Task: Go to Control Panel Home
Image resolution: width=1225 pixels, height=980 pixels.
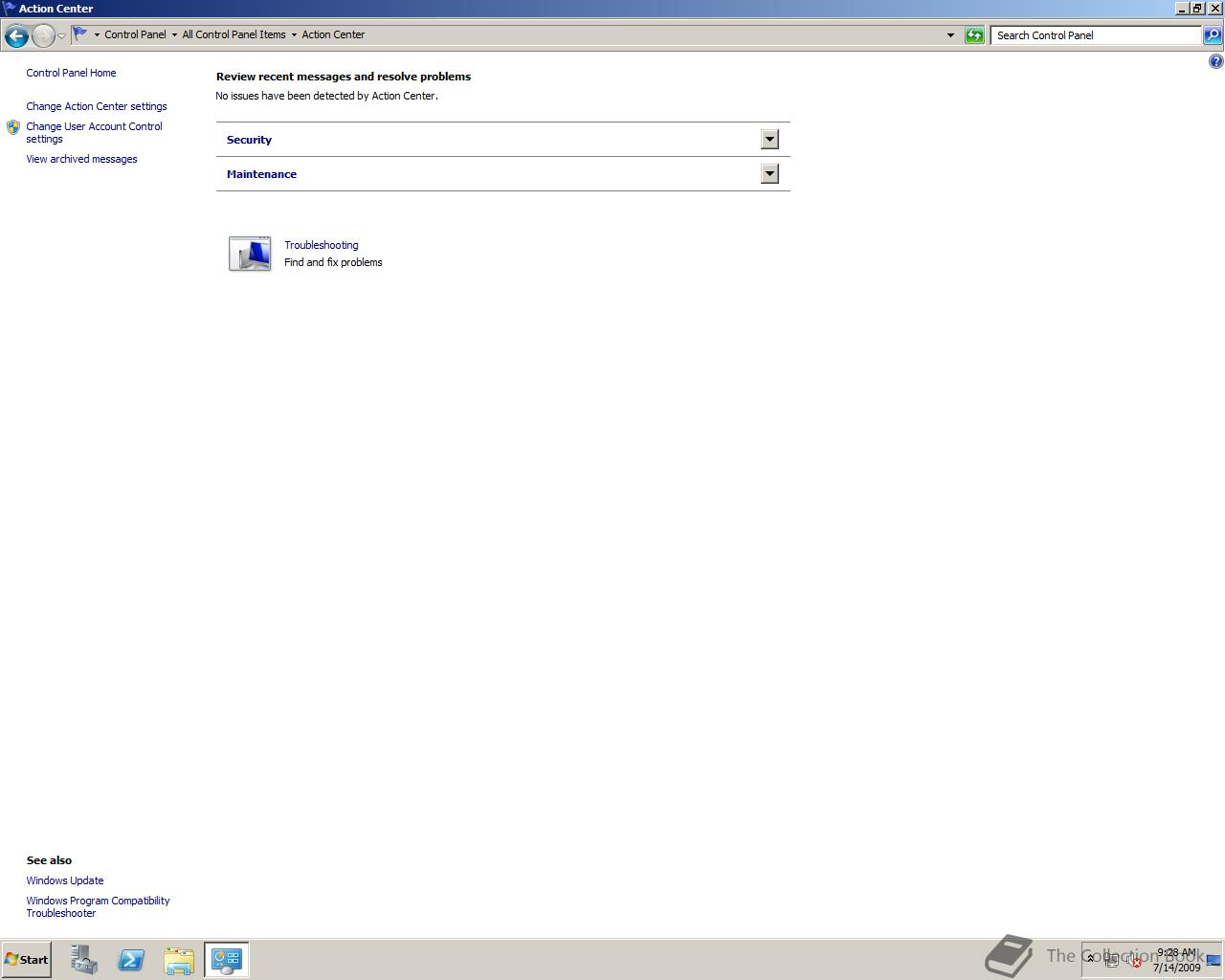Action: pyautogui.click(x=71, y=73)
